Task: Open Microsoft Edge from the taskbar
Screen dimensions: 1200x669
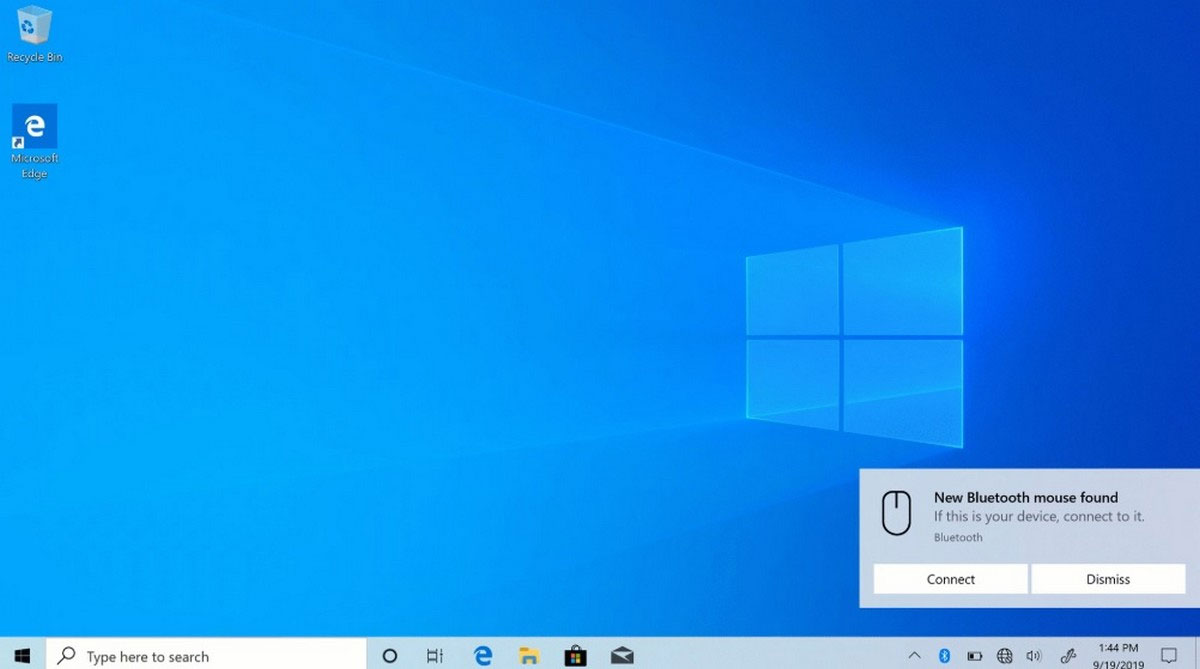Action: [x=482, y=656]
